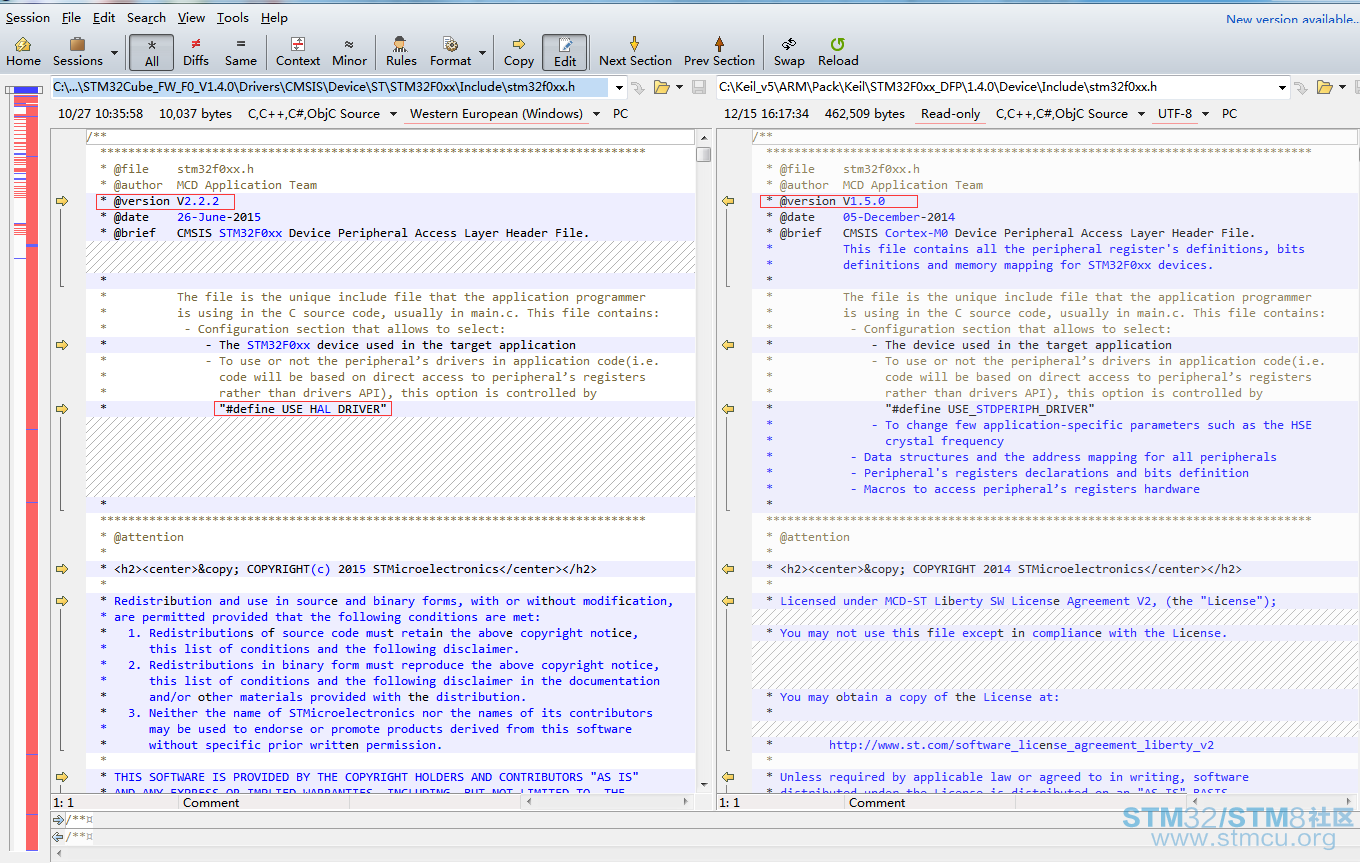The height and width of the screenshot is (863, 1360).
Task: Open the Session menu
Action: pos(28,18)
